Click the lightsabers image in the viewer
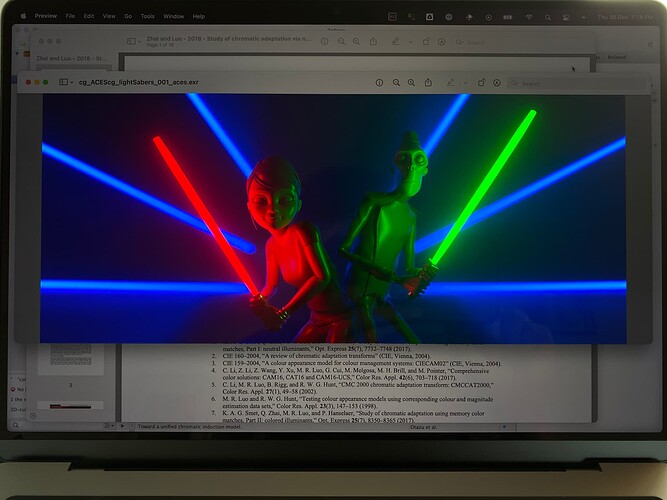667x500 pixels. tap(333, 218)
